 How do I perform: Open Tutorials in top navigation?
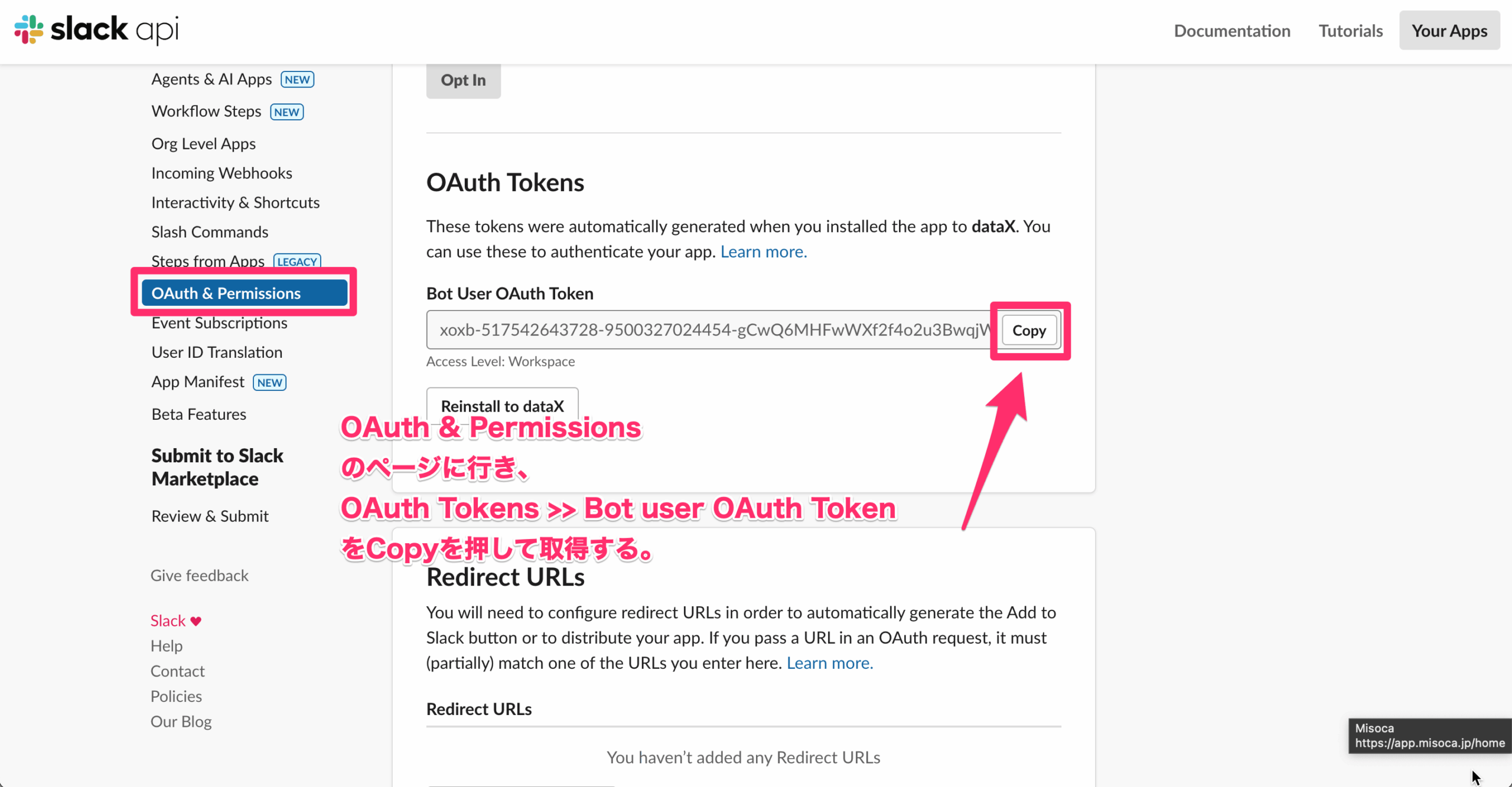[1350, 31]
